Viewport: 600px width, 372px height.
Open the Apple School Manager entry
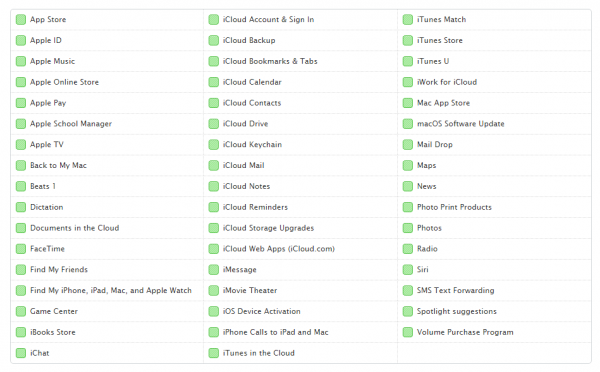(71, 124)
